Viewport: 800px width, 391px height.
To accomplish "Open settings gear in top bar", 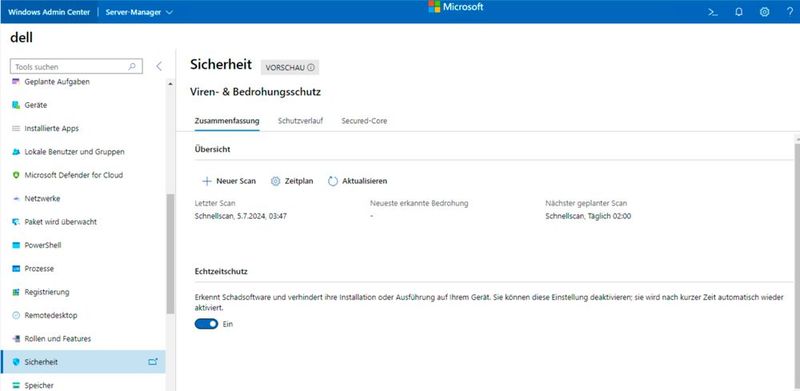I will (764, 12).
